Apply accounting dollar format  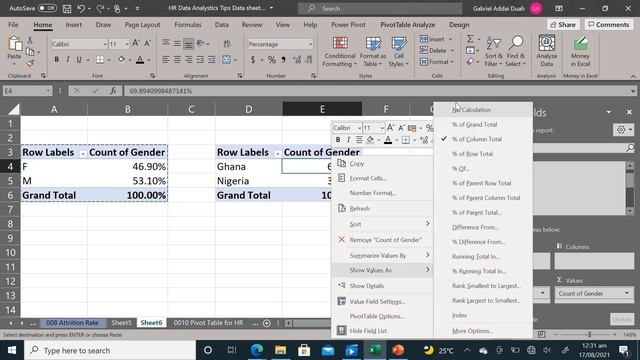[x=253, y=60]
